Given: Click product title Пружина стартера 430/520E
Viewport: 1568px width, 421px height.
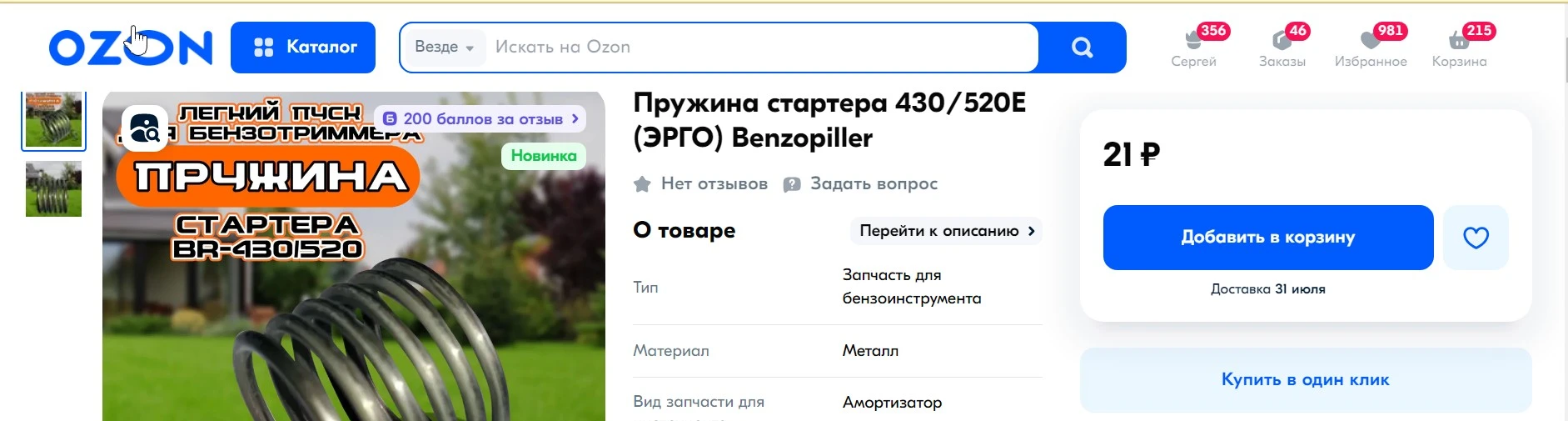Looking at the screenshot, I should pyautogui.click(x=829, y=120).
